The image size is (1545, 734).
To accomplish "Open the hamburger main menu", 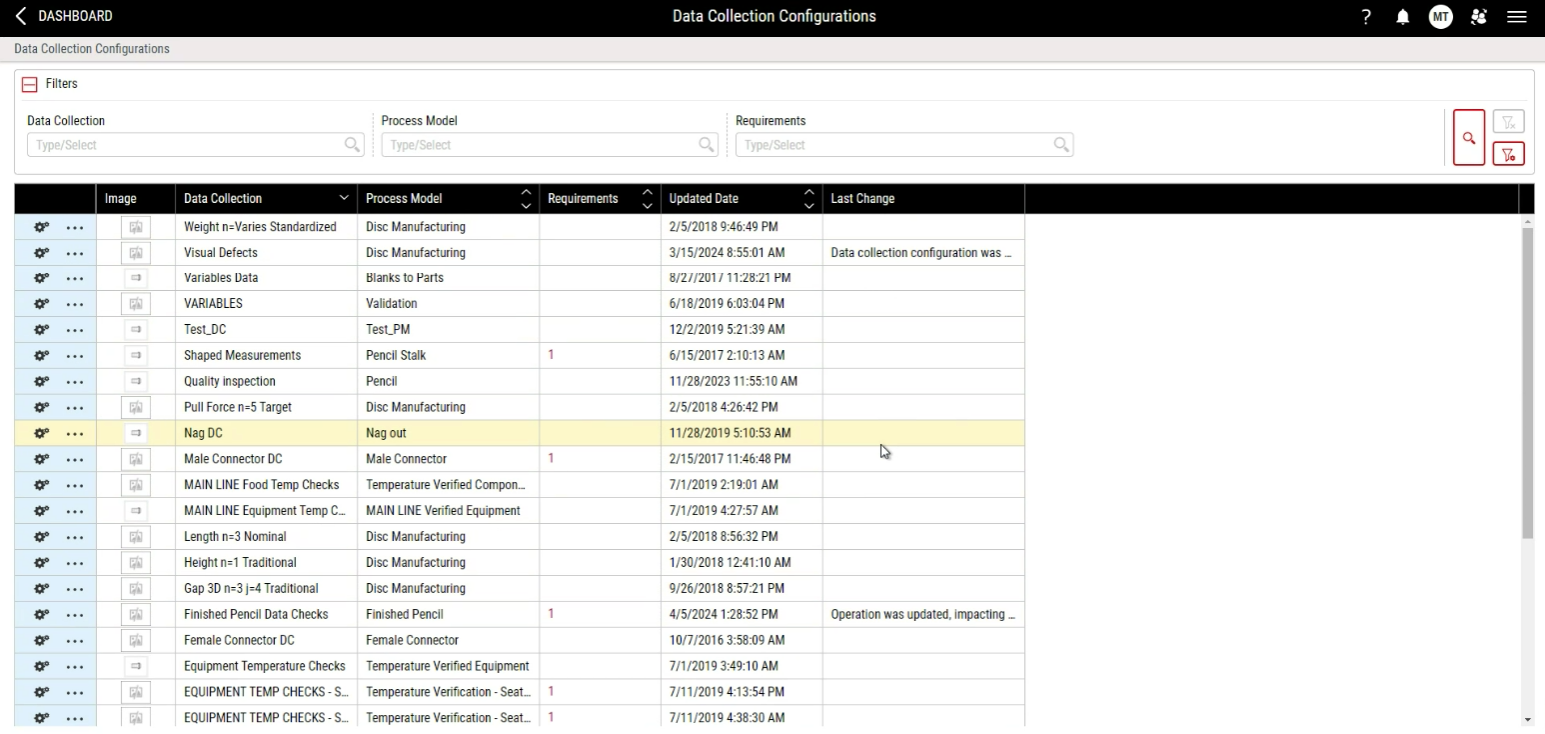I will 1516,17.
